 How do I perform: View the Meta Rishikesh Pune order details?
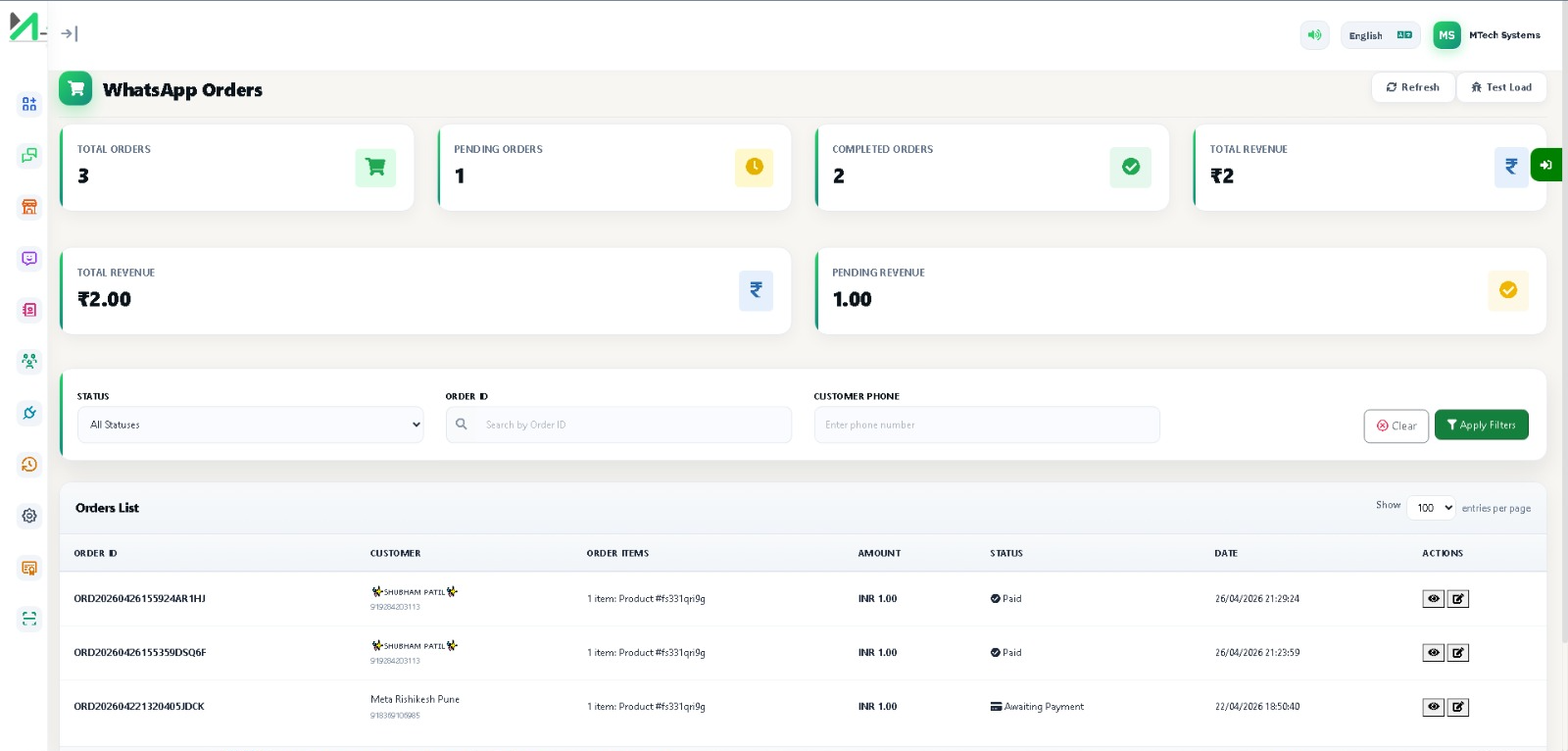(1433, 707)
